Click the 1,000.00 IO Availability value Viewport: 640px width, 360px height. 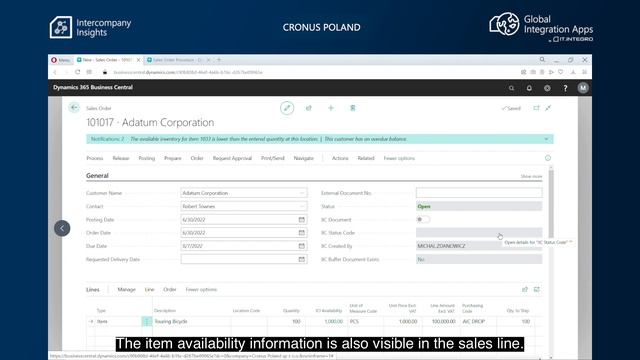tap(333, 322)
